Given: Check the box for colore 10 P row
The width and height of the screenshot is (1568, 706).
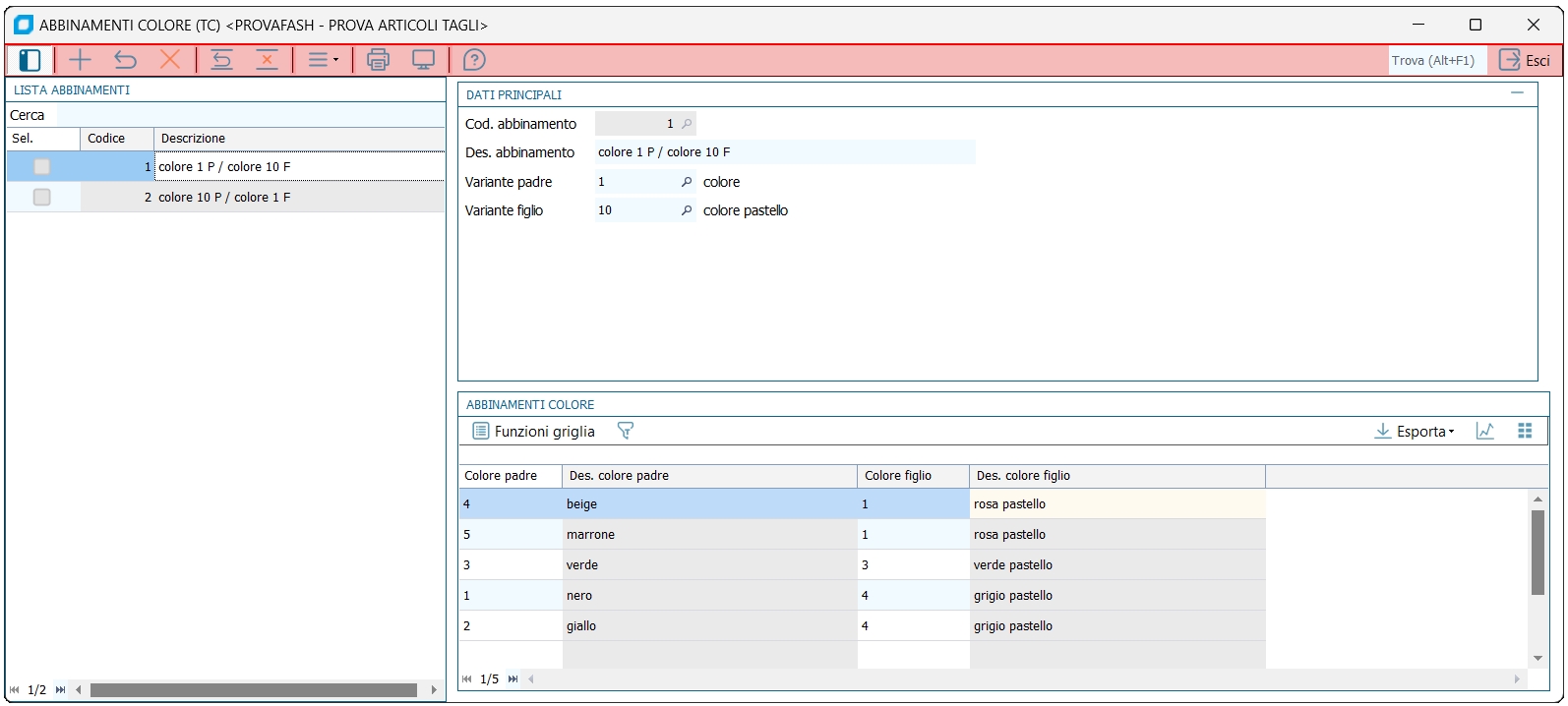Looking at the screenshot, I should [41, 198].
